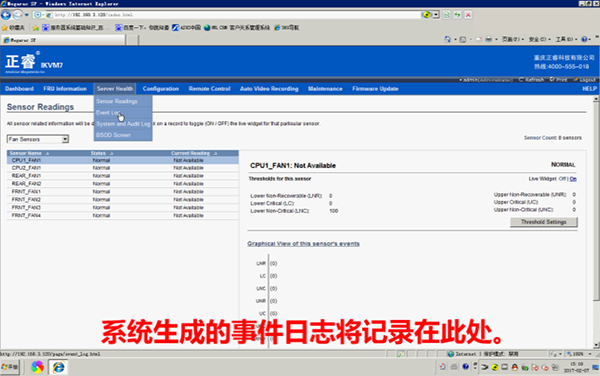The height and width of the screenshot is (376, 600).
Task: Stop loading with the red X icon
Action: (468, 15)
